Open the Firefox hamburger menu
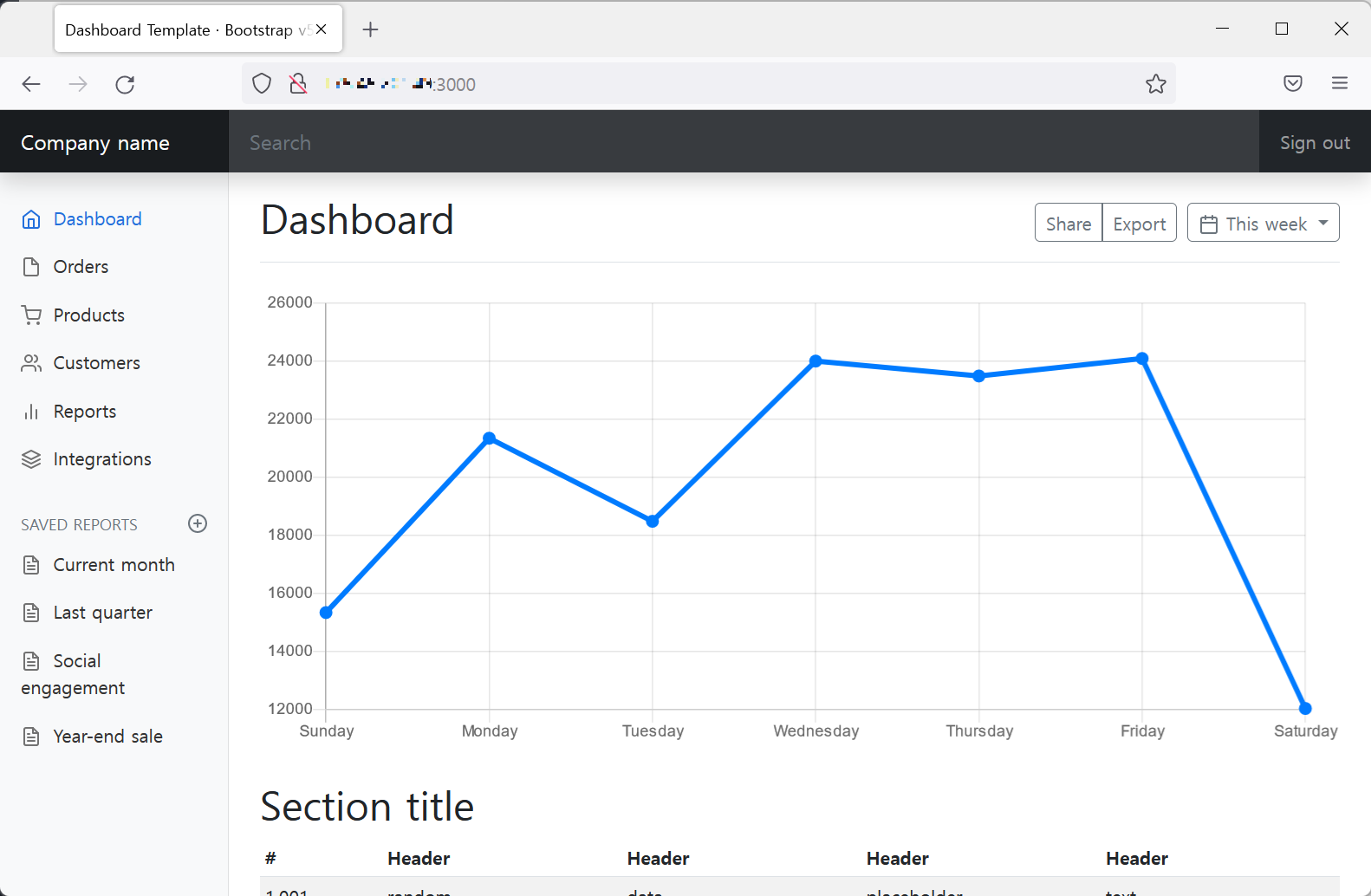 tap(1340, 83)
